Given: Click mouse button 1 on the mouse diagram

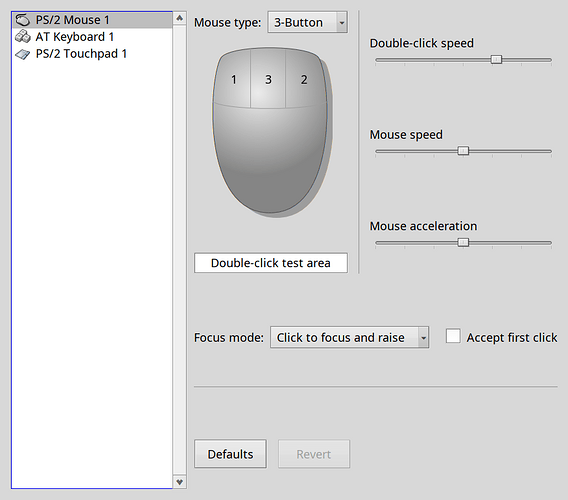Looking at the screenshot, I should pos(233,80).
